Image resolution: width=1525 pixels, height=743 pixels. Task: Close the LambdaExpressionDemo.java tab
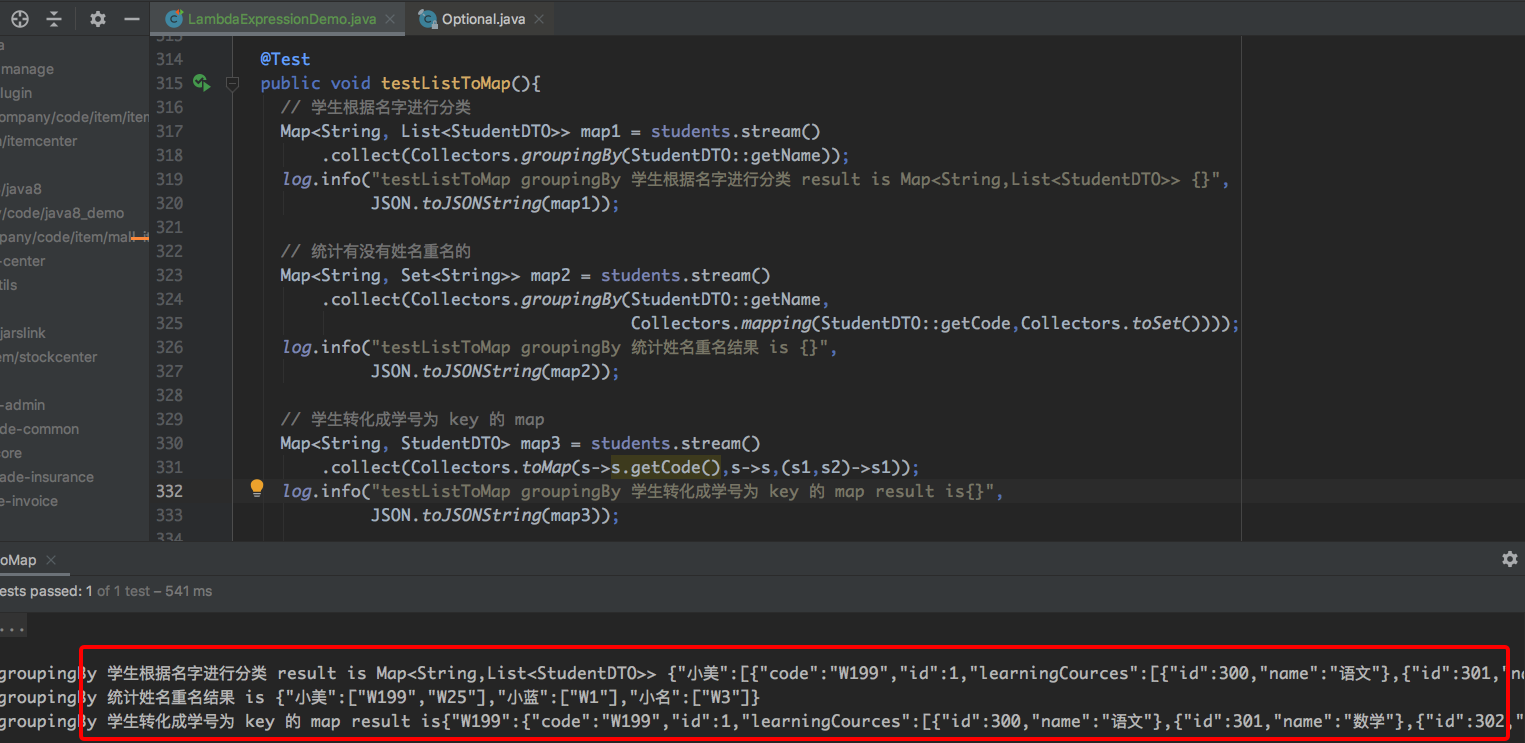click(x=389, y=19)
